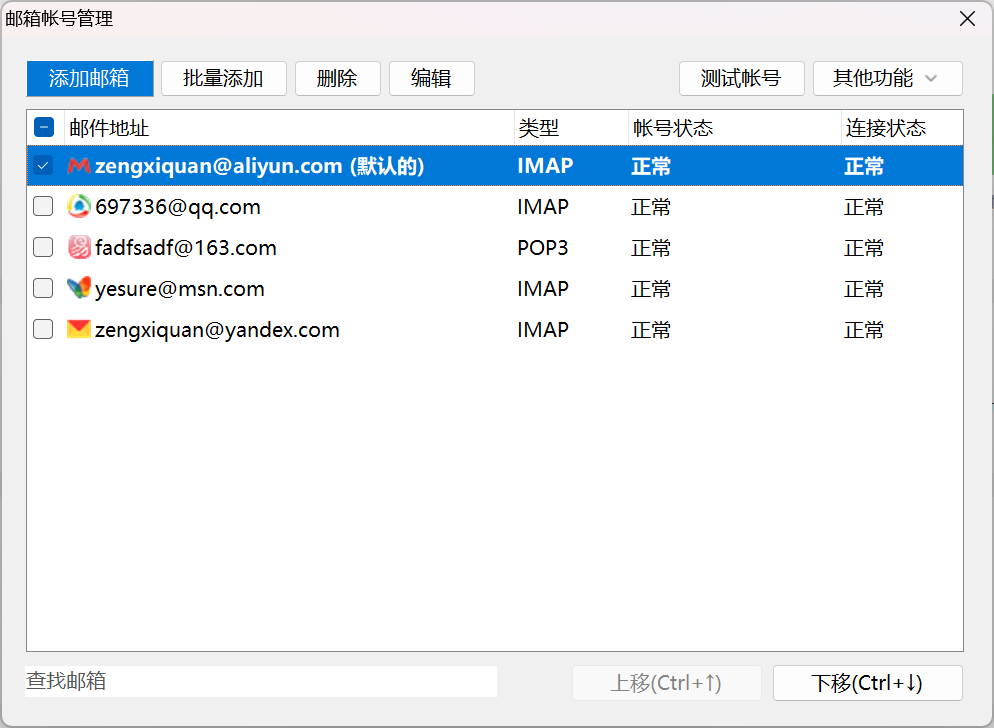Click the 上移(Ctrl+↑) button
The image size is (994, 728).
coord(667,683)
